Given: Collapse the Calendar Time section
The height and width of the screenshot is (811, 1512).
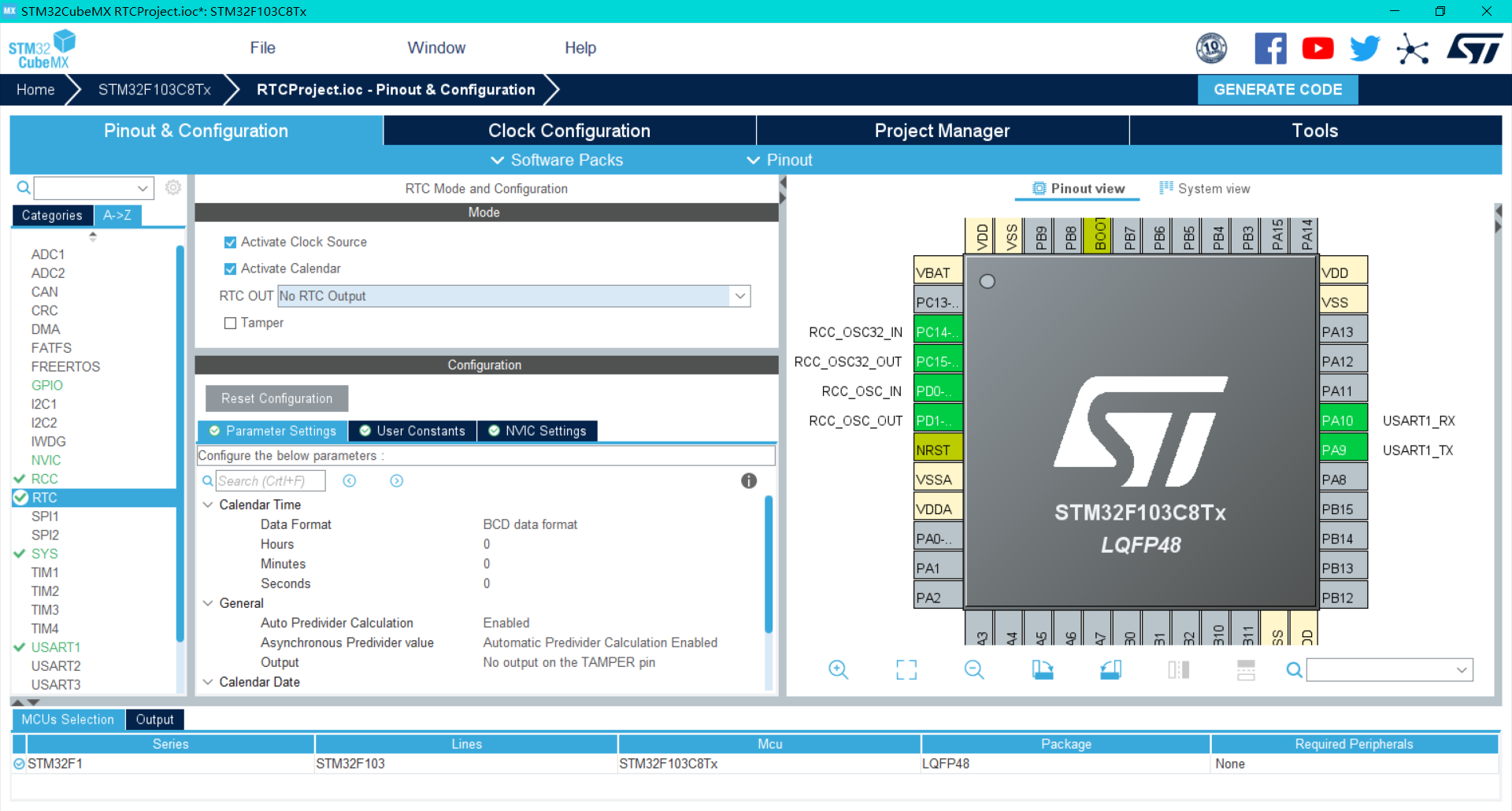Looking at the screenshot, I should (208, 505).
